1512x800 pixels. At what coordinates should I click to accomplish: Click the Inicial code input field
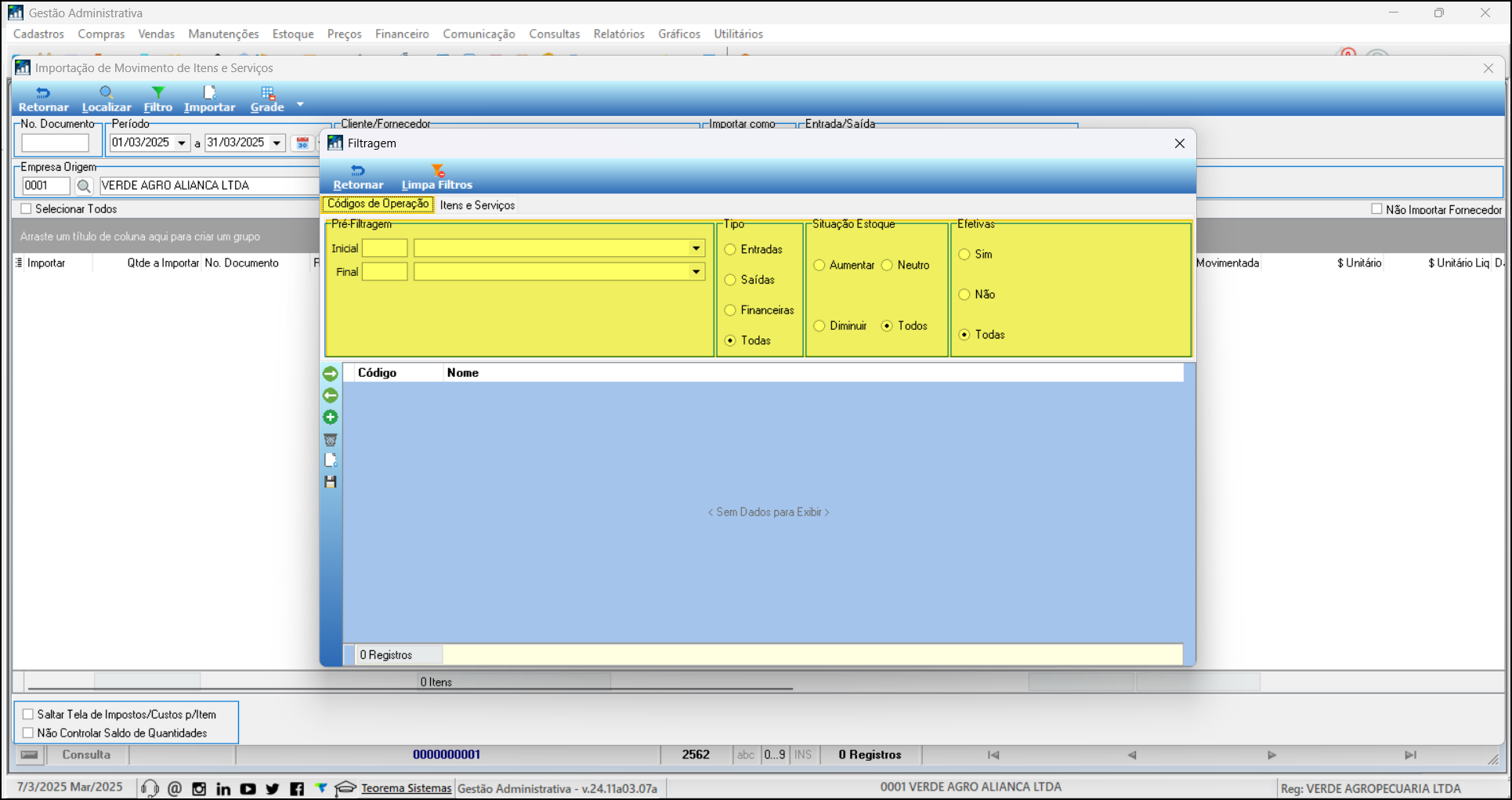coord(385,248)
